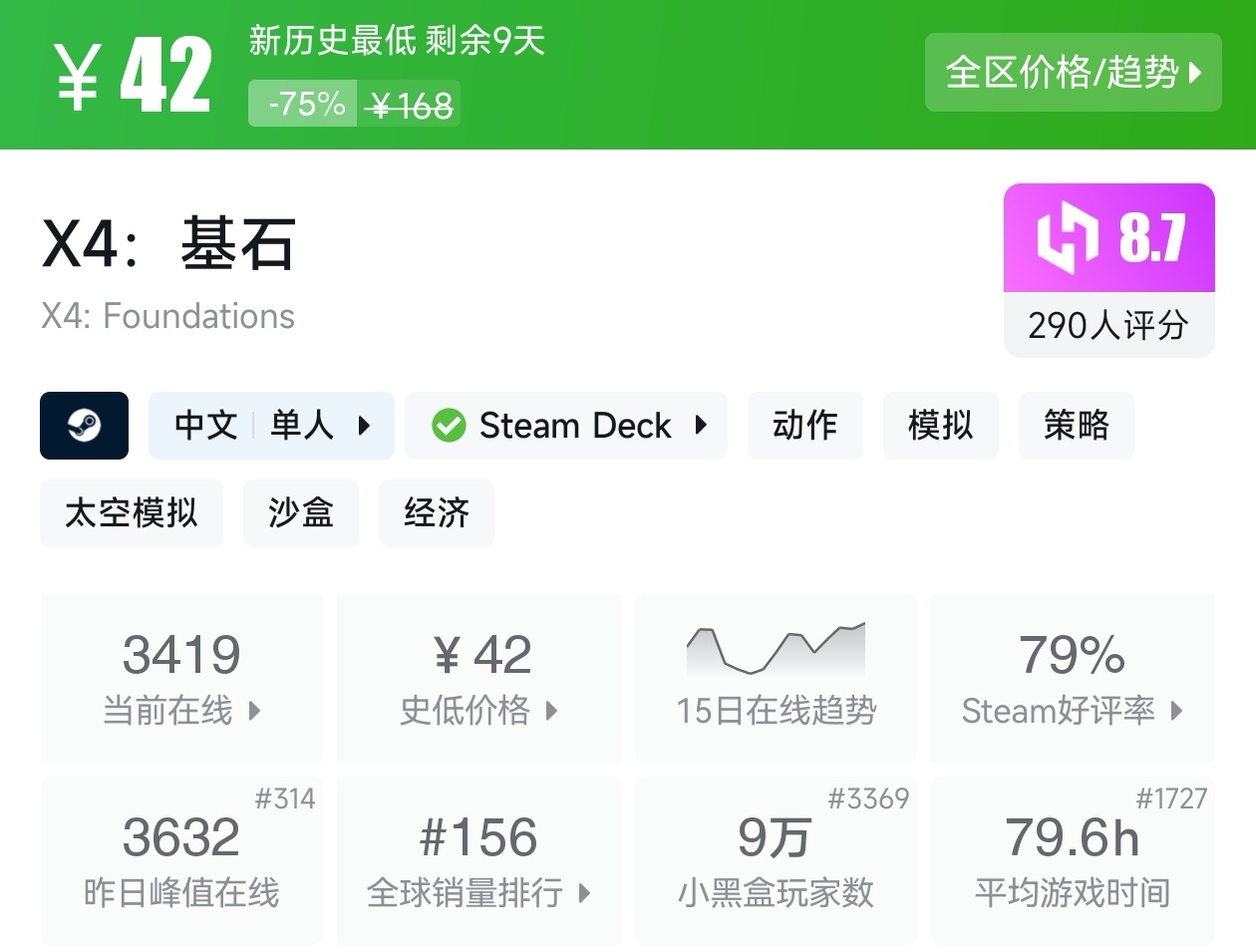The width and height of the screenshot is (1256, 952).
Task: Select the 动作 genre tag
Action: [804, 426]
